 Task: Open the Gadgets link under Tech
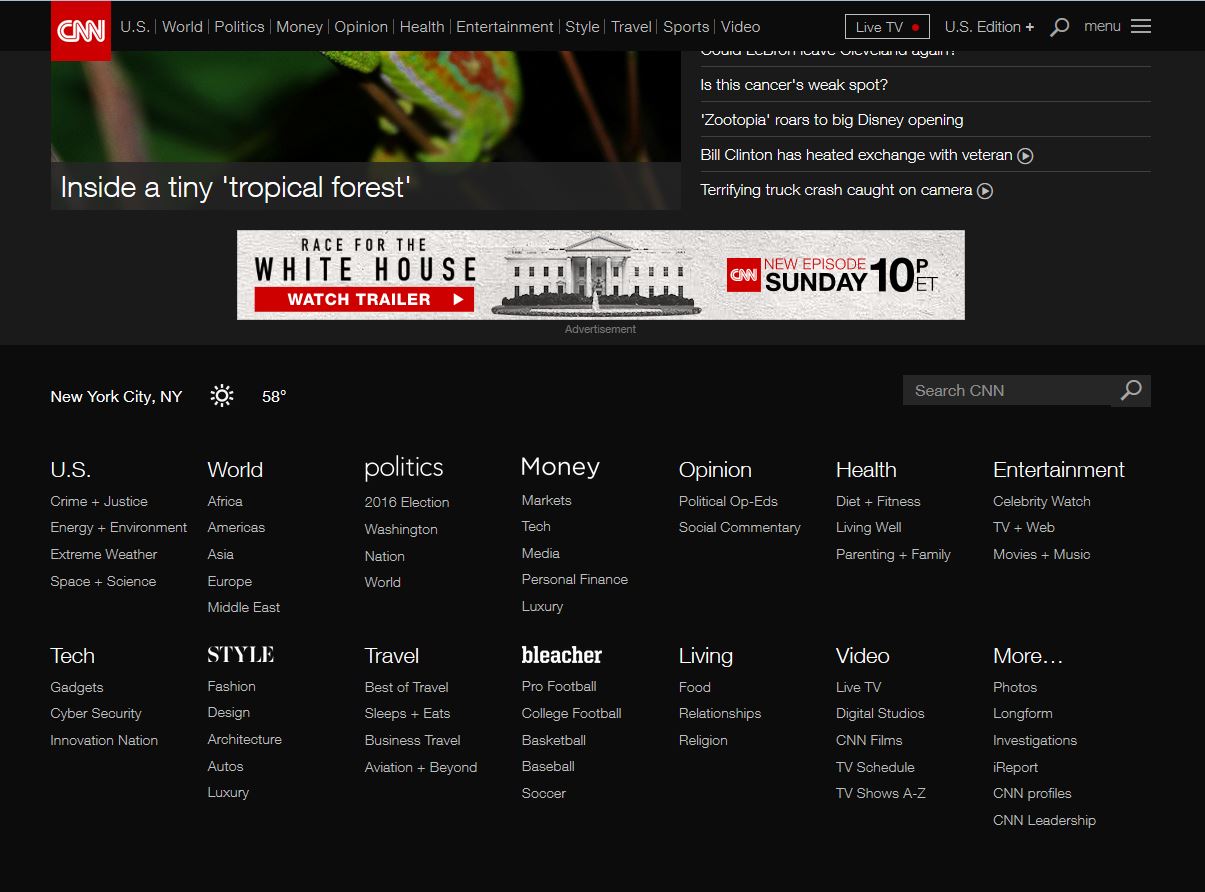77,687
